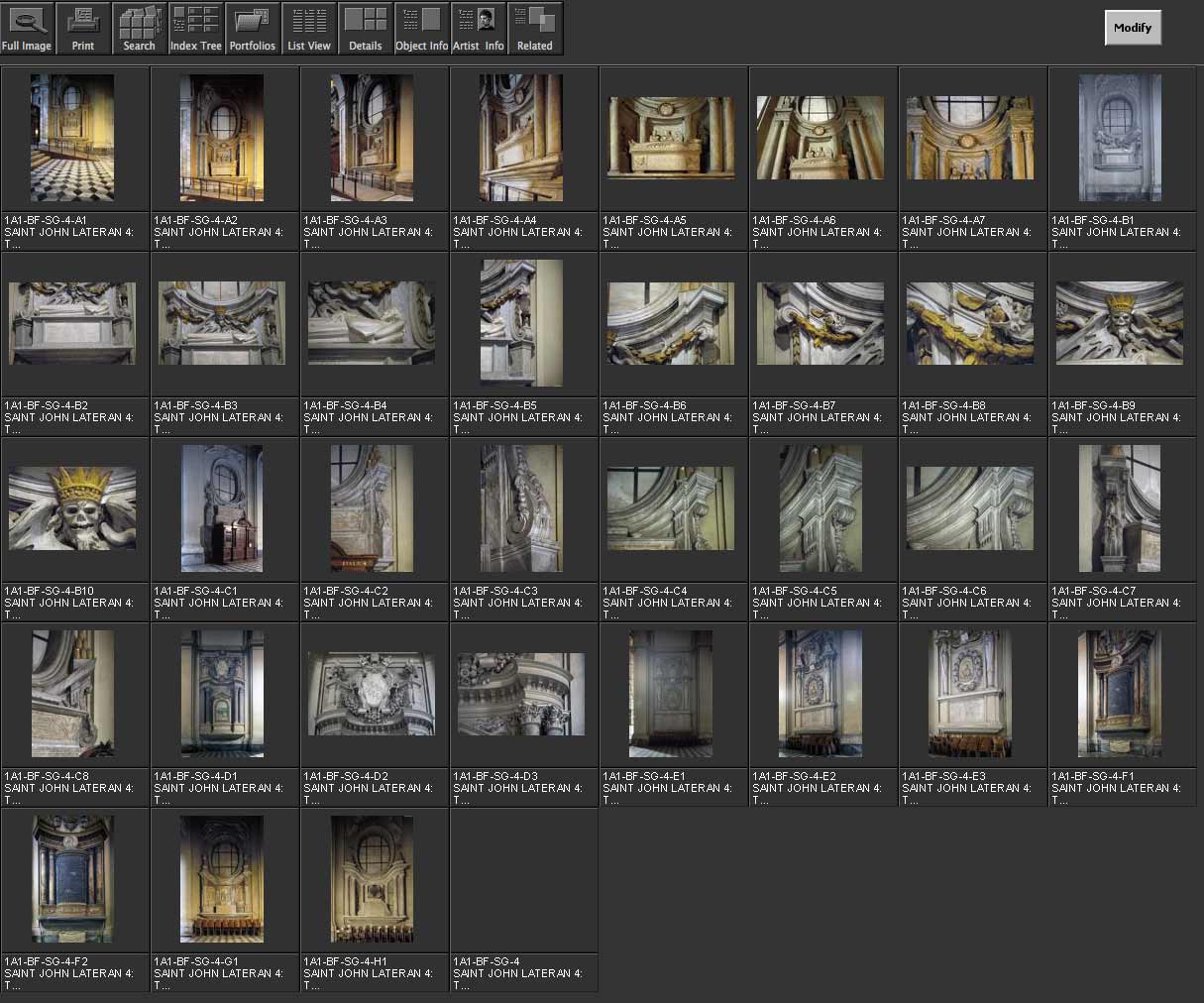1204x1003 pixels.
Task: Select thumbnail 1A1-BF-SG-4-B5
Action: [x=521, y=323]
